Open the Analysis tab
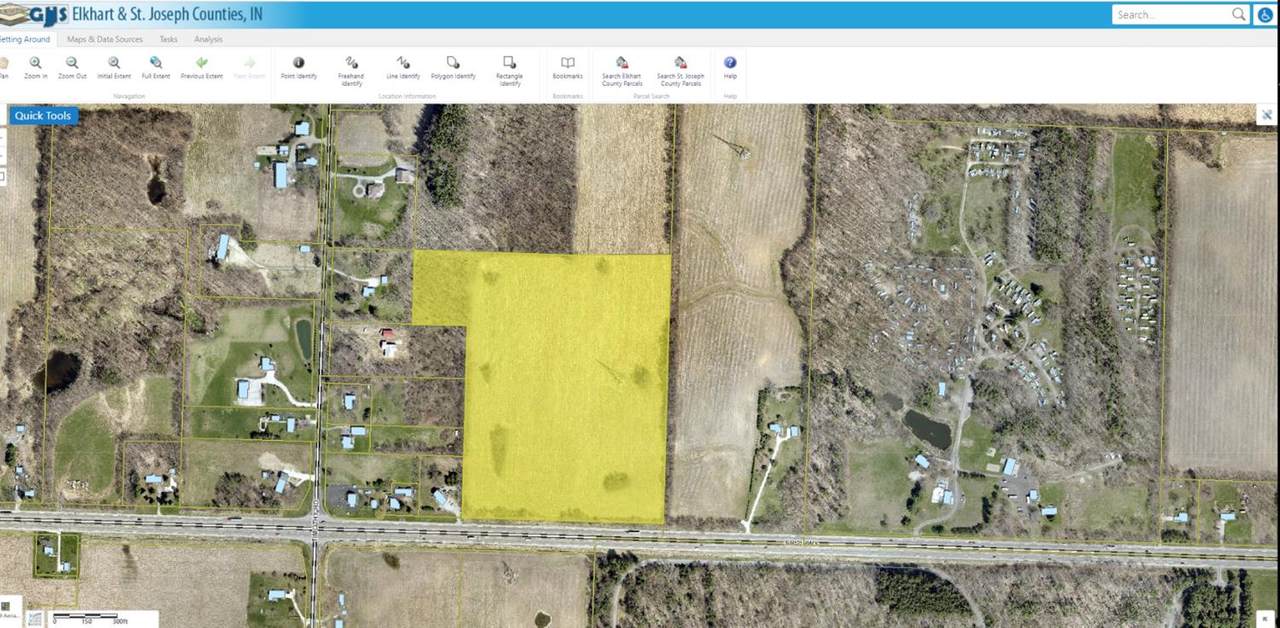This screenshot has height=628, width=1280. (x=208, y=39)
